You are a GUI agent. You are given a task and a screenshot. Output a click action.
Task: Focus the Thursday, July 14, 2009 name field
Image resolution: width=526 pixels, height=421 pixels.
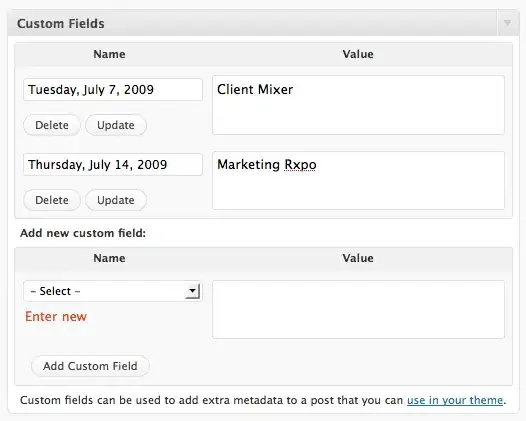point(113,164)
